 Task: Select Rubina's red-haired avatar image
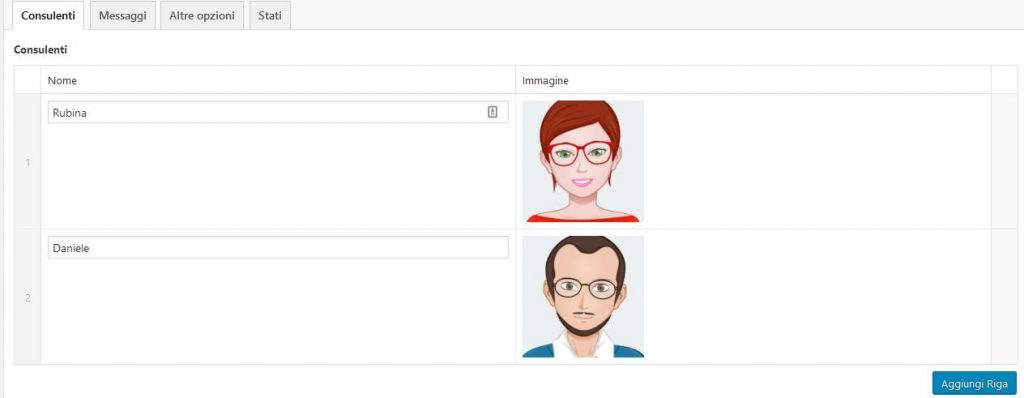tap(583, 161)
